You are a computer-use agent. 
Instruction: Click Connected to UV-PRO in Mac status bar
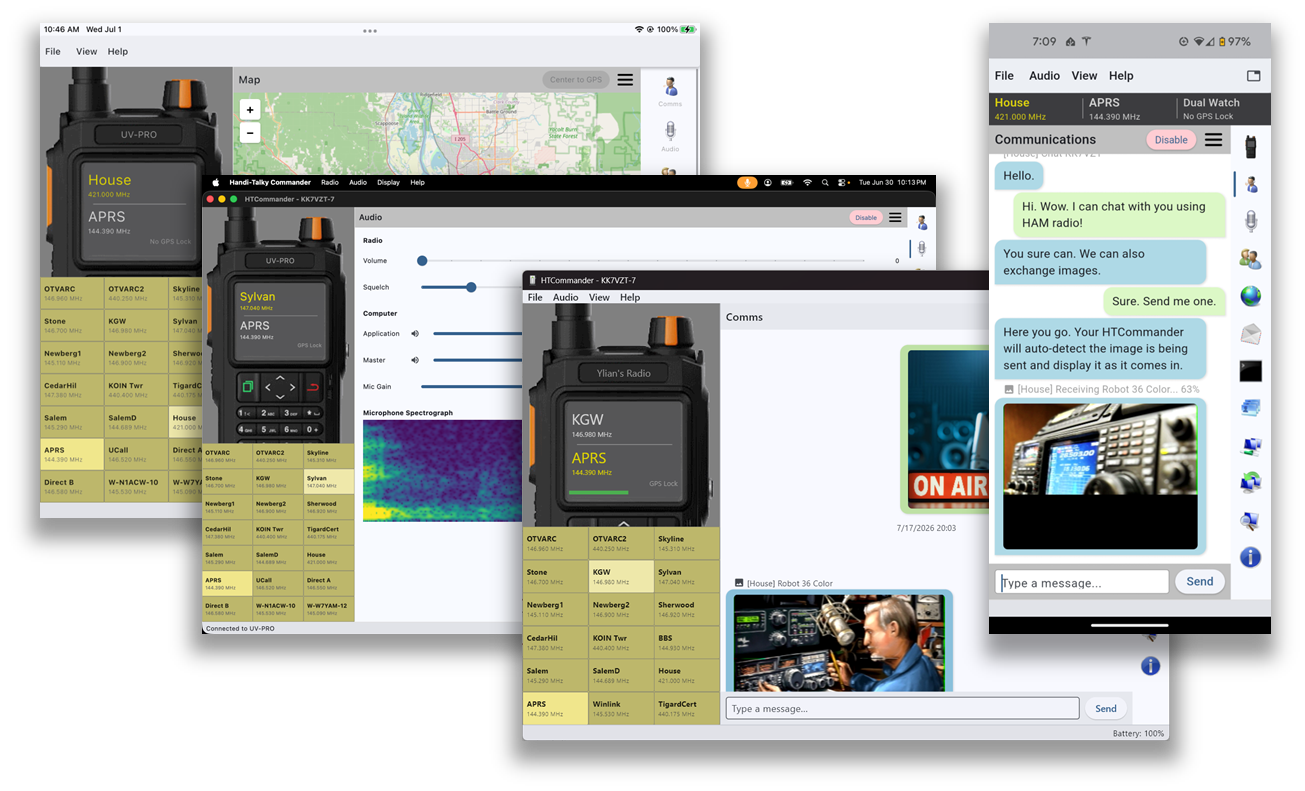click(240, 629)
